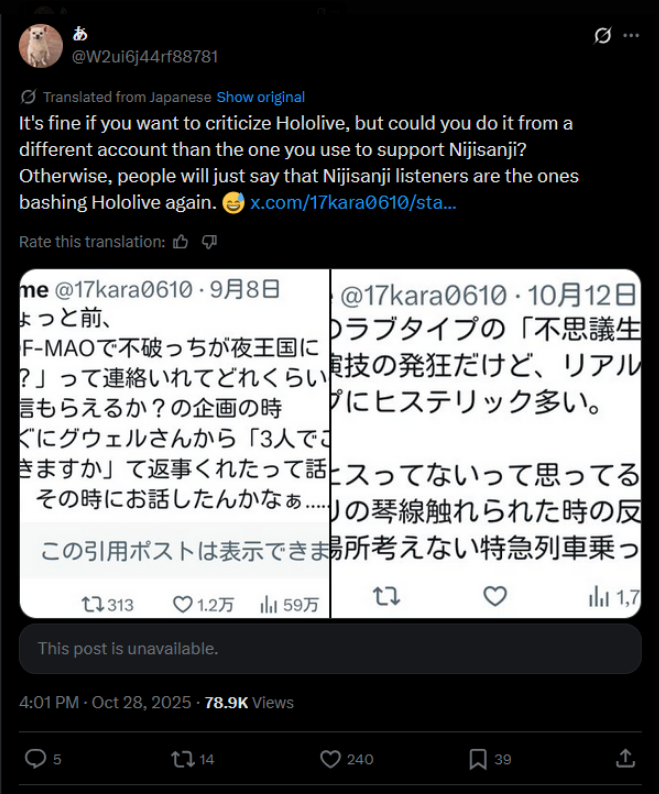Open the share icon on the post
This screenshot has height=794, width=659.
click(x=625, y=759)
